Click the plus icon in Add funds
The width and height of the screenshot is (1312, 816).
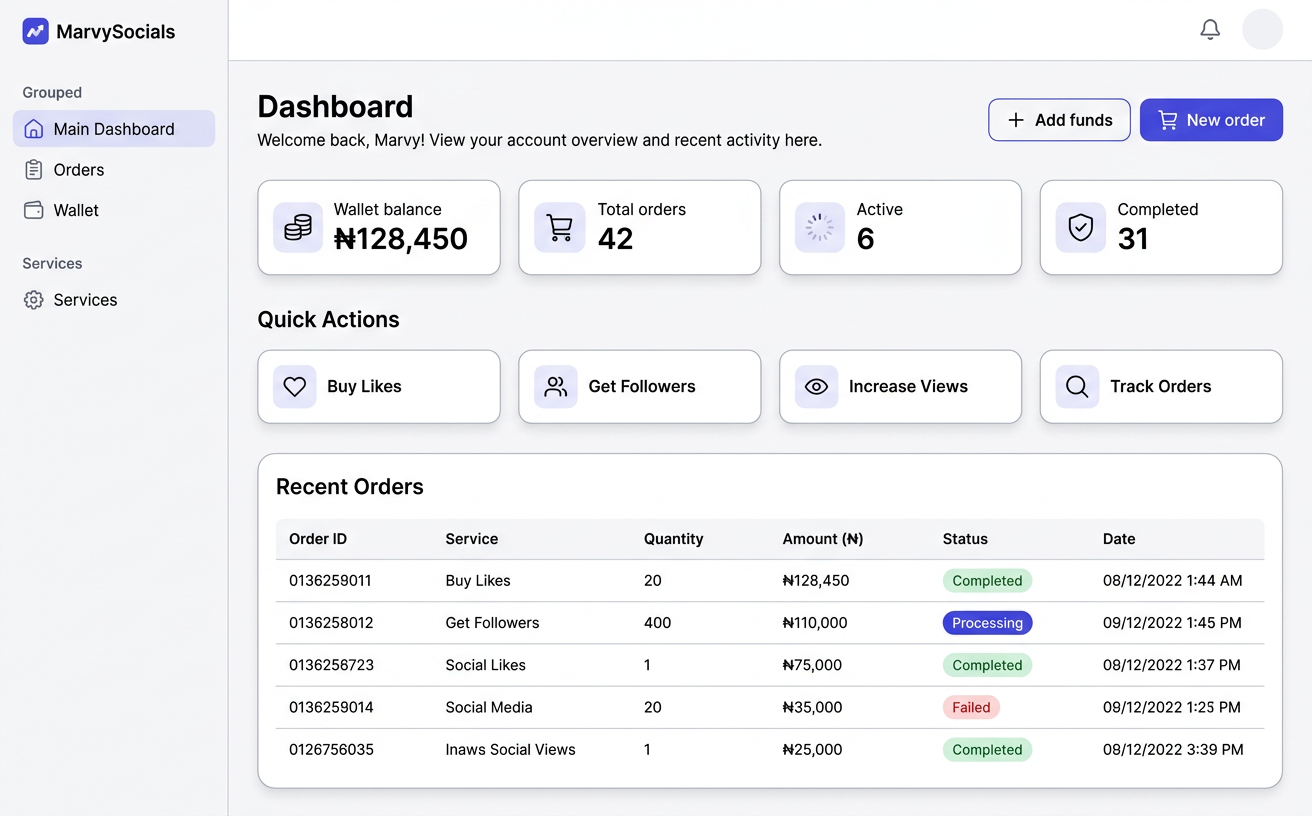[1016, 120]
